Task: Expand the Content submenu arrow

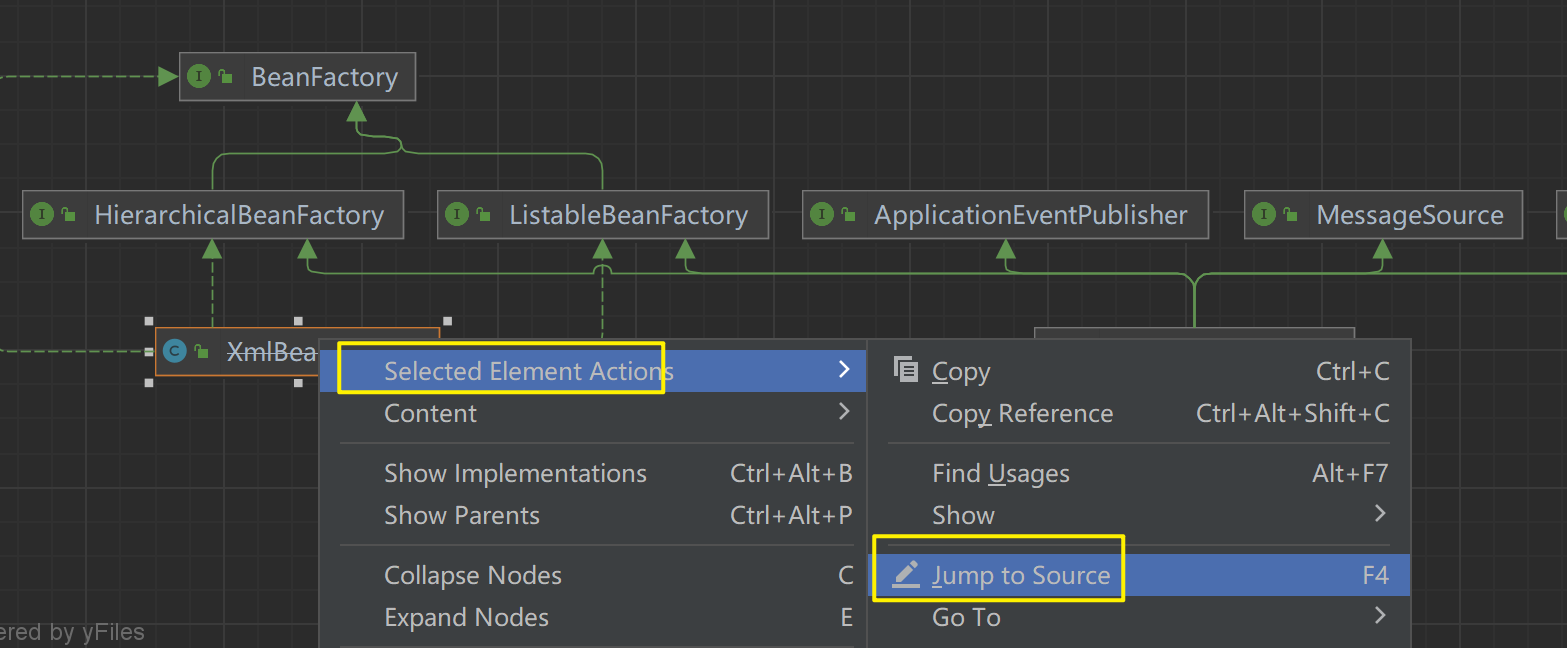Action: pyautogui.click(x=844, y=412)
